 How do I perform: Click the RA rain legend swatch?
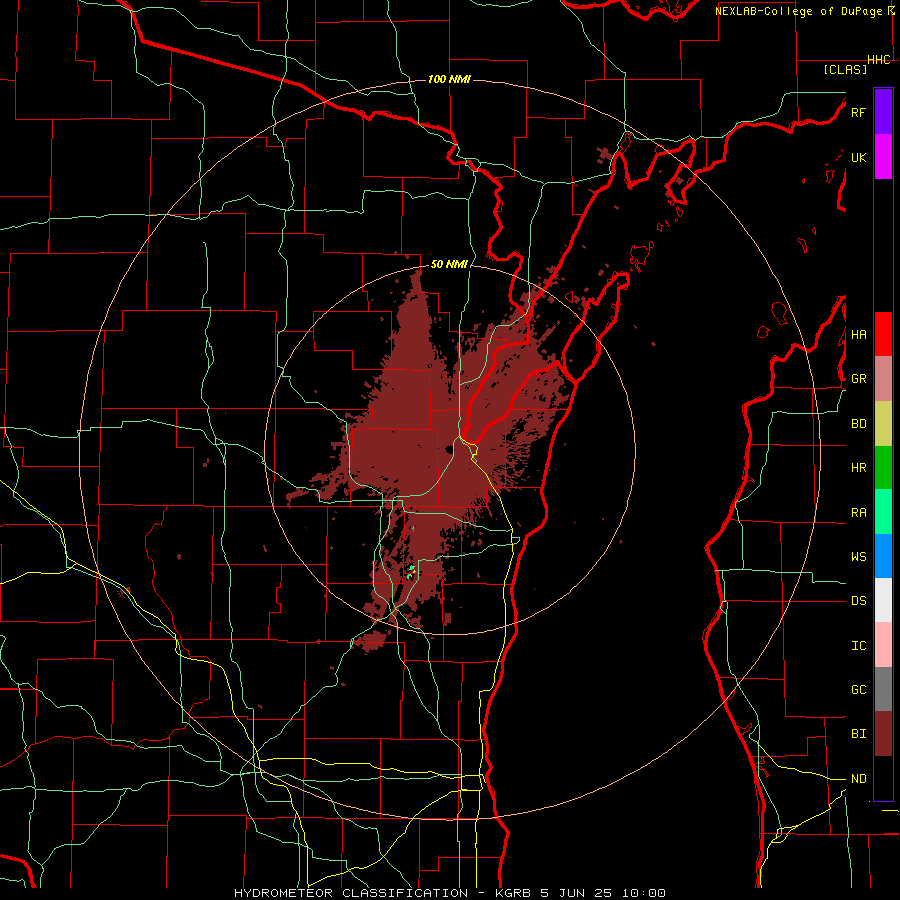pos(883,512)
